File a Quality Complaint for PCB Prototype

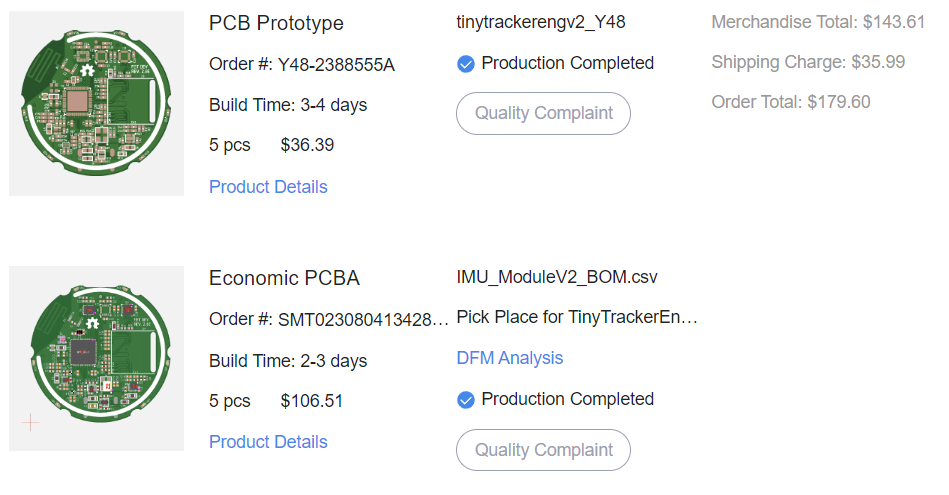pos(543,113)
